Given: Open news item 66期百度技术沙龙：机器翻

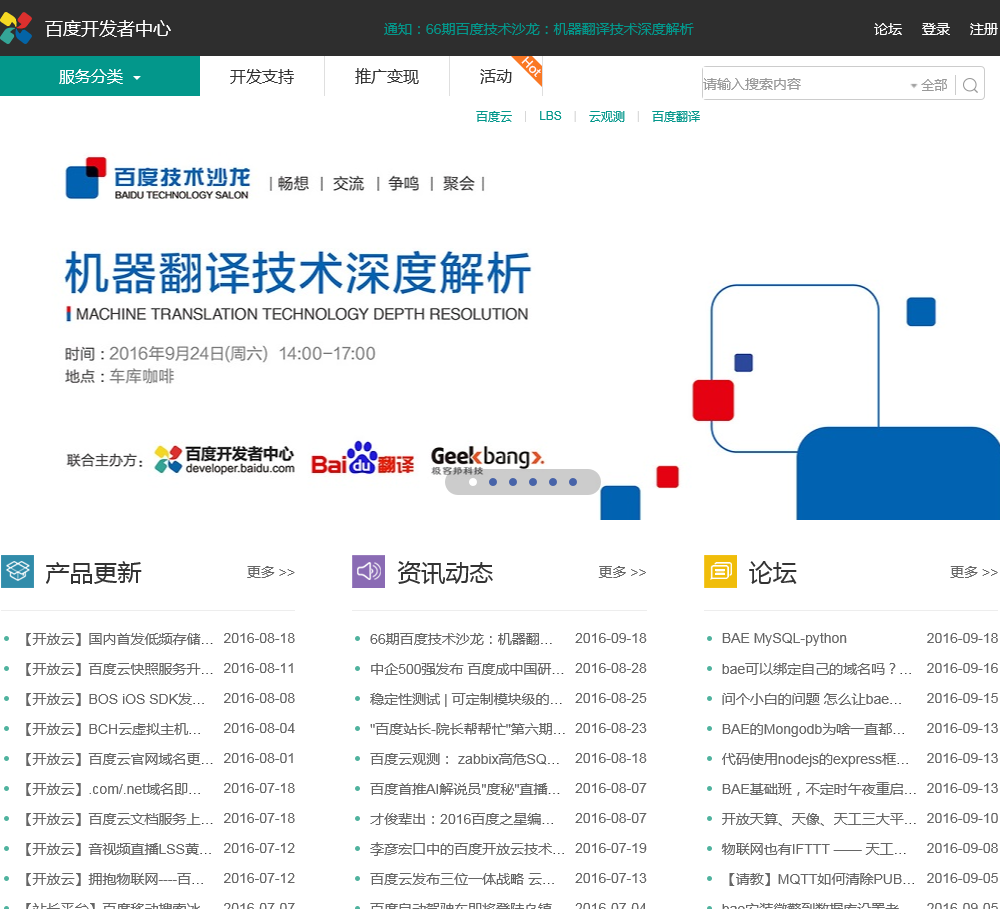Looking at the screenshot, I should 461,639.
